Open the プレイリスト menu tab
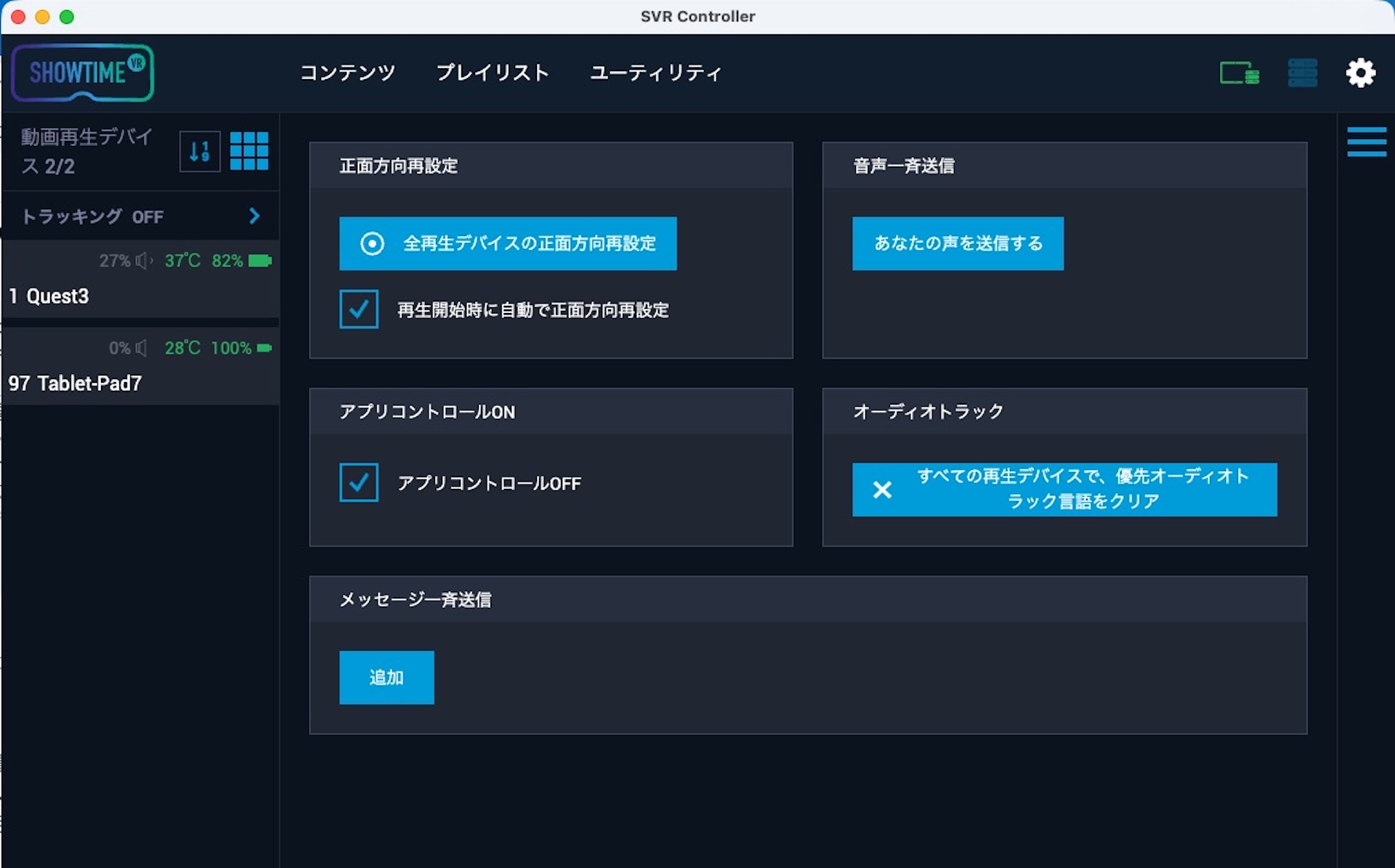 (493, 73)
